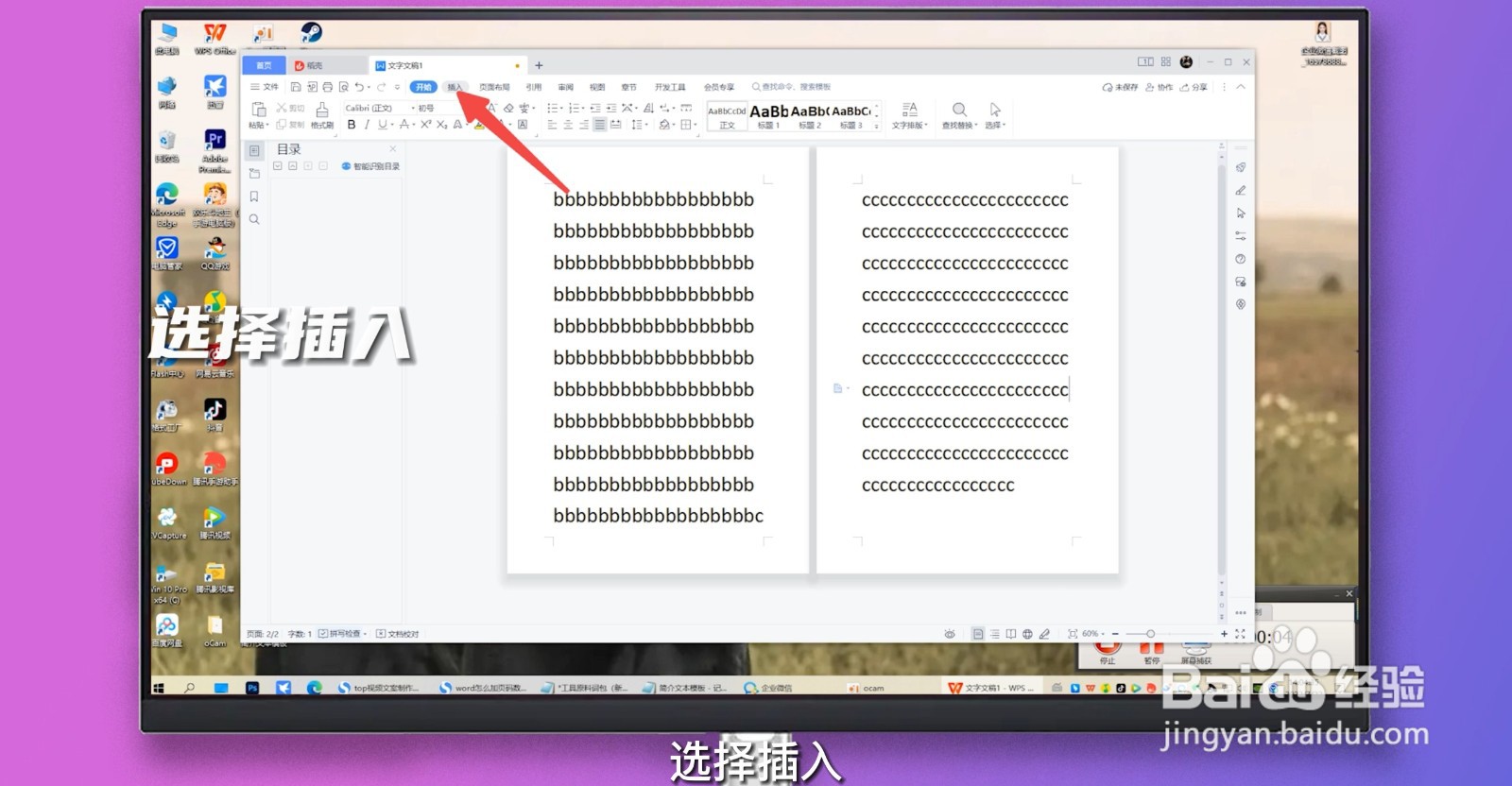Open the 文件 menu
This screenshot has height=786, width=1512.
265,87
